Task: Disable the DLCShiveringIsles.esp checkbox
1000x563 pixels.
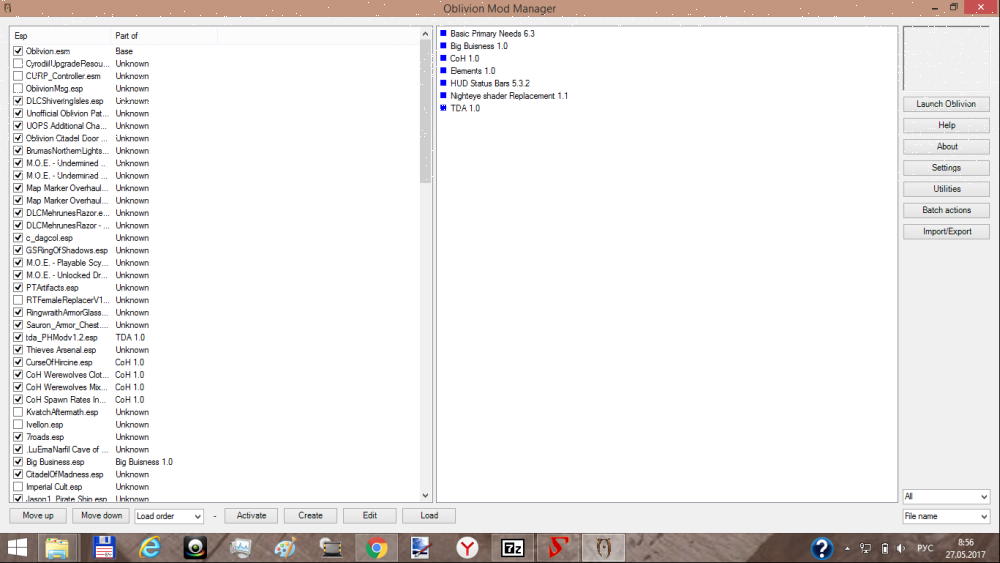Action: click(x=18, y=101)
